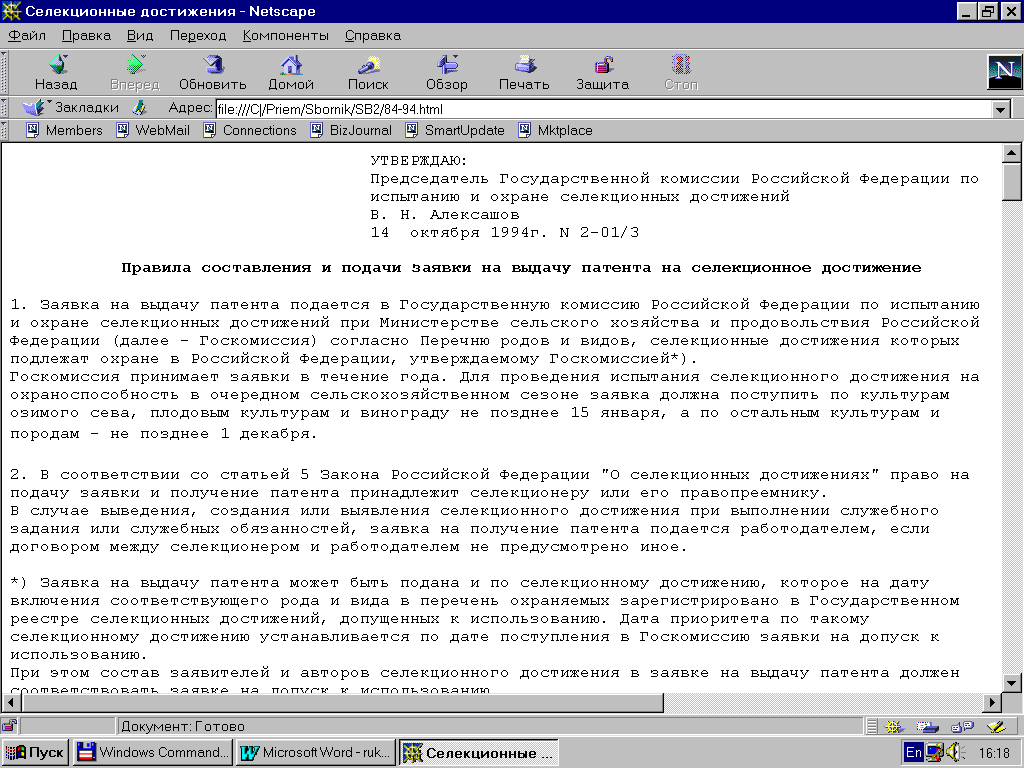Click the horizontal scrollbar left arrow
Screen dimensions: 1024x768
pyautogui.click(x=11, y=703)
